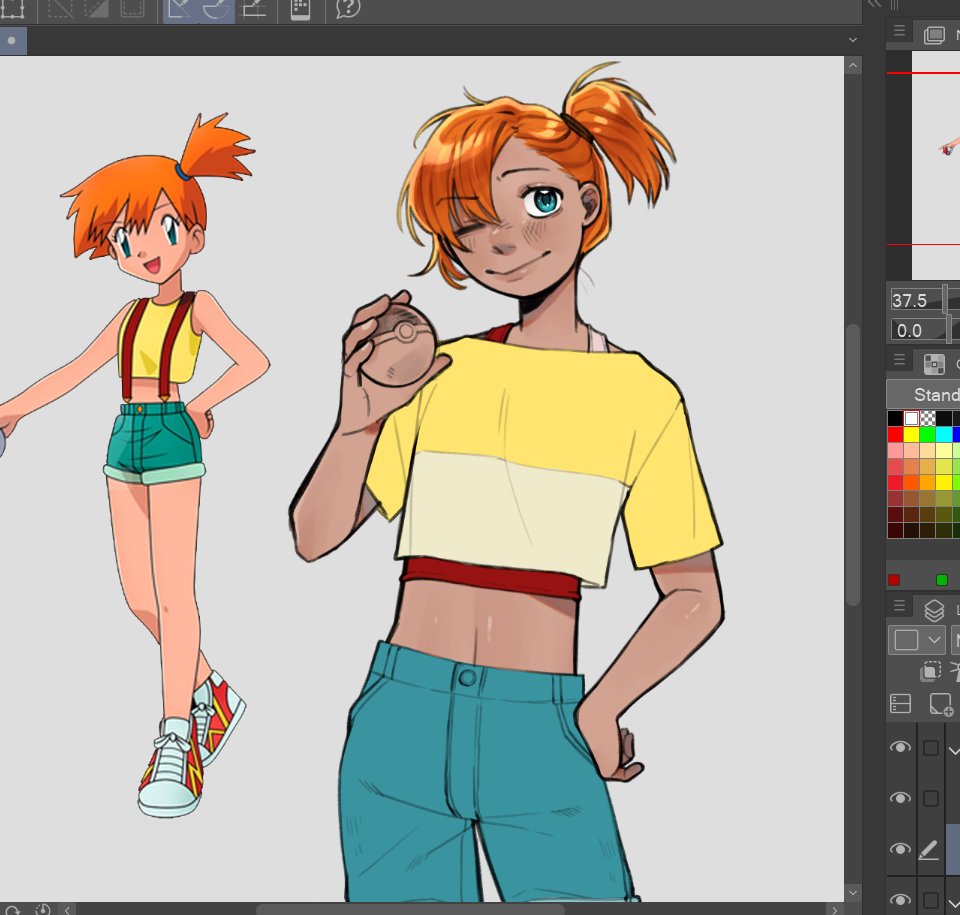Open the Layer palette hamburger menu
This screenshot has width=960, height=915.
point(899,606)
